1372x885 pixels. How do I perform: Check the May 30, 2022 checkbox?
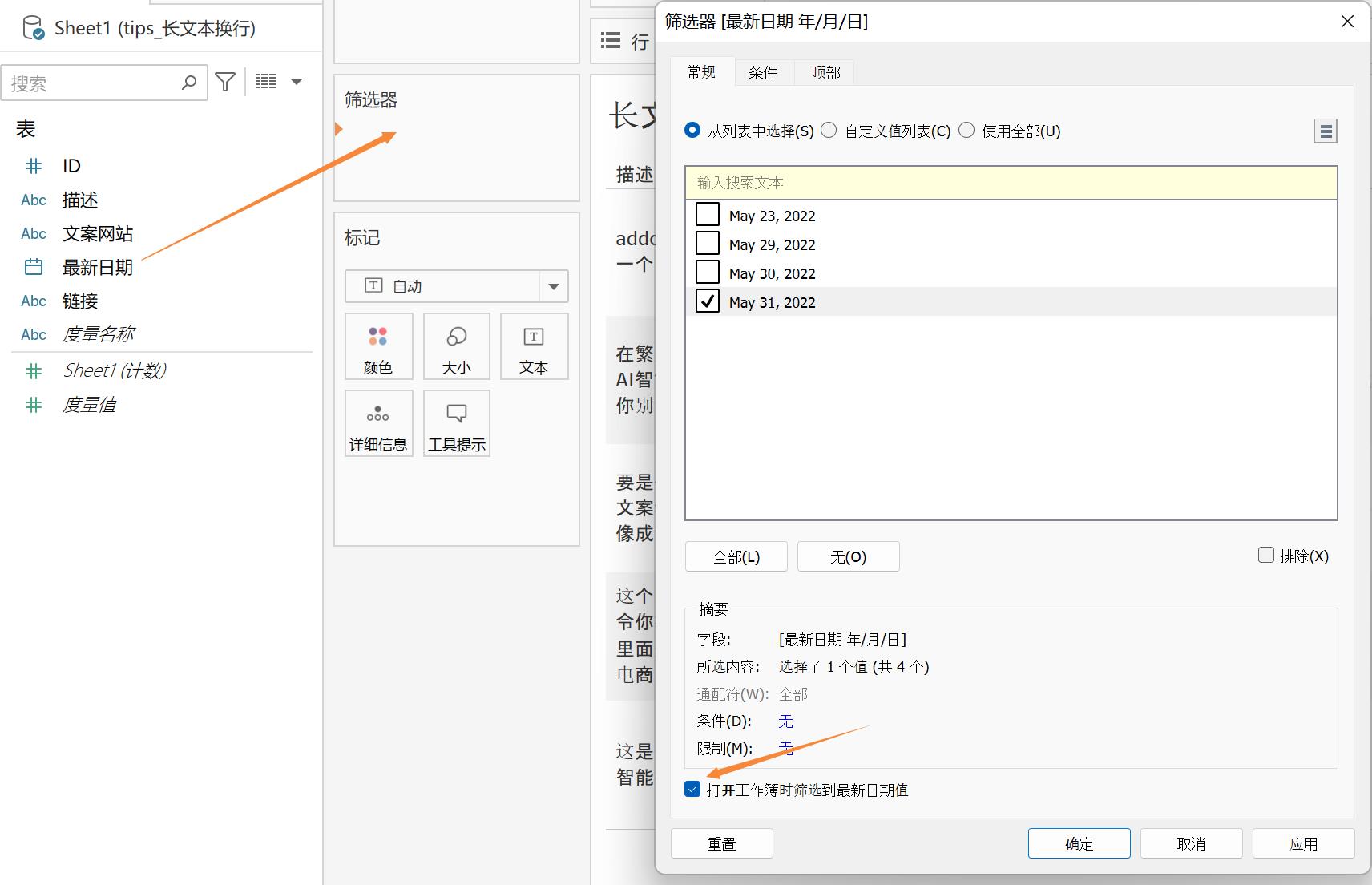pyautogui.click(x=708, y=272)
